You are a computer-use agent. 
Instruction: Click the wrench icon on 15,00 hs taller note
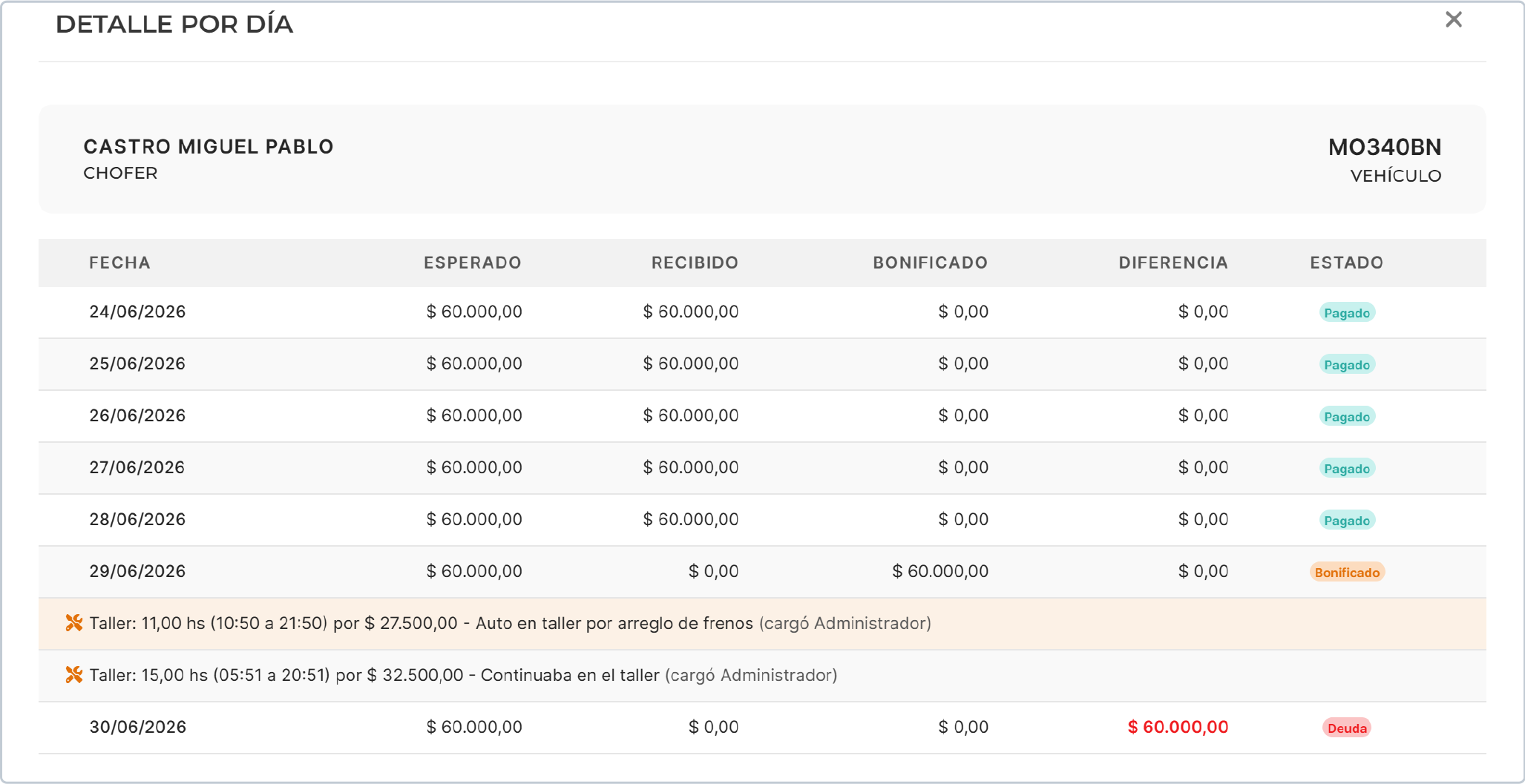(x=74, y=675)
